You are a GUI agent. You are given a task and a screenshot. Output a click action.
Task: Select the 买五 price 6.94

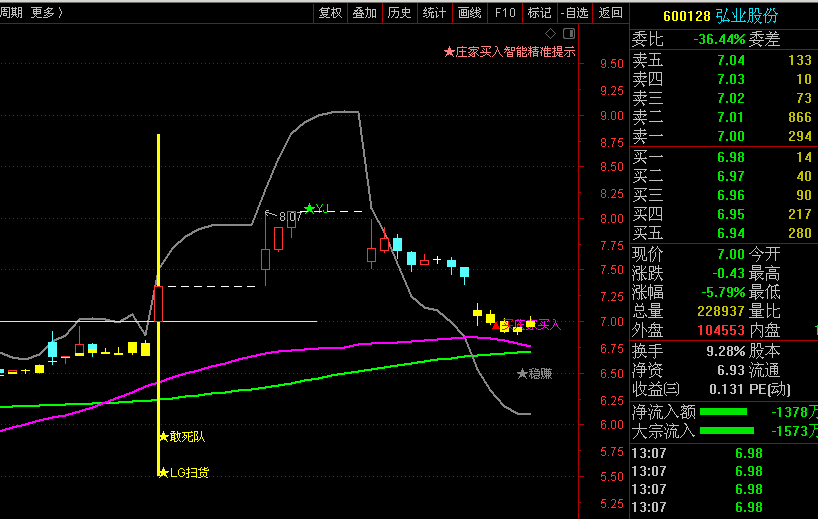pyautogui.click(x=731, y=233)
